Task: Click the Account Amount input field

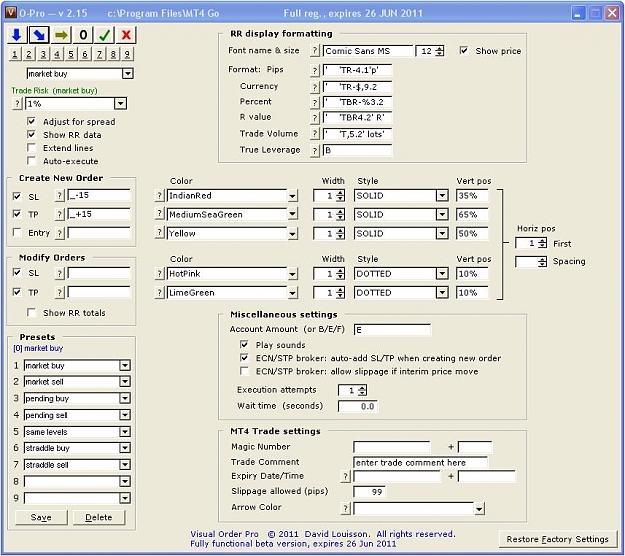Action: [x=392, y=330]
